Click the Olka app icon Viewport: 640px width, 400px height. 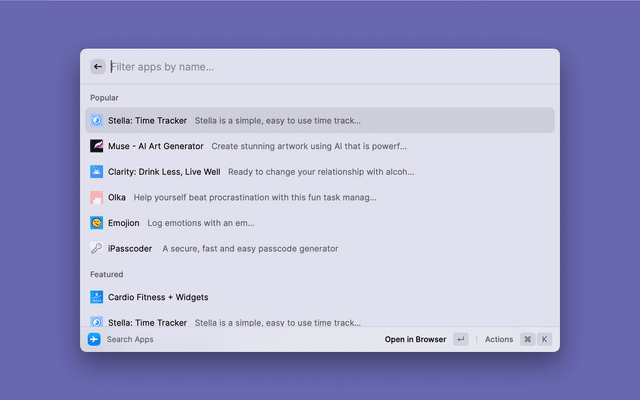(x=97, y=197)
